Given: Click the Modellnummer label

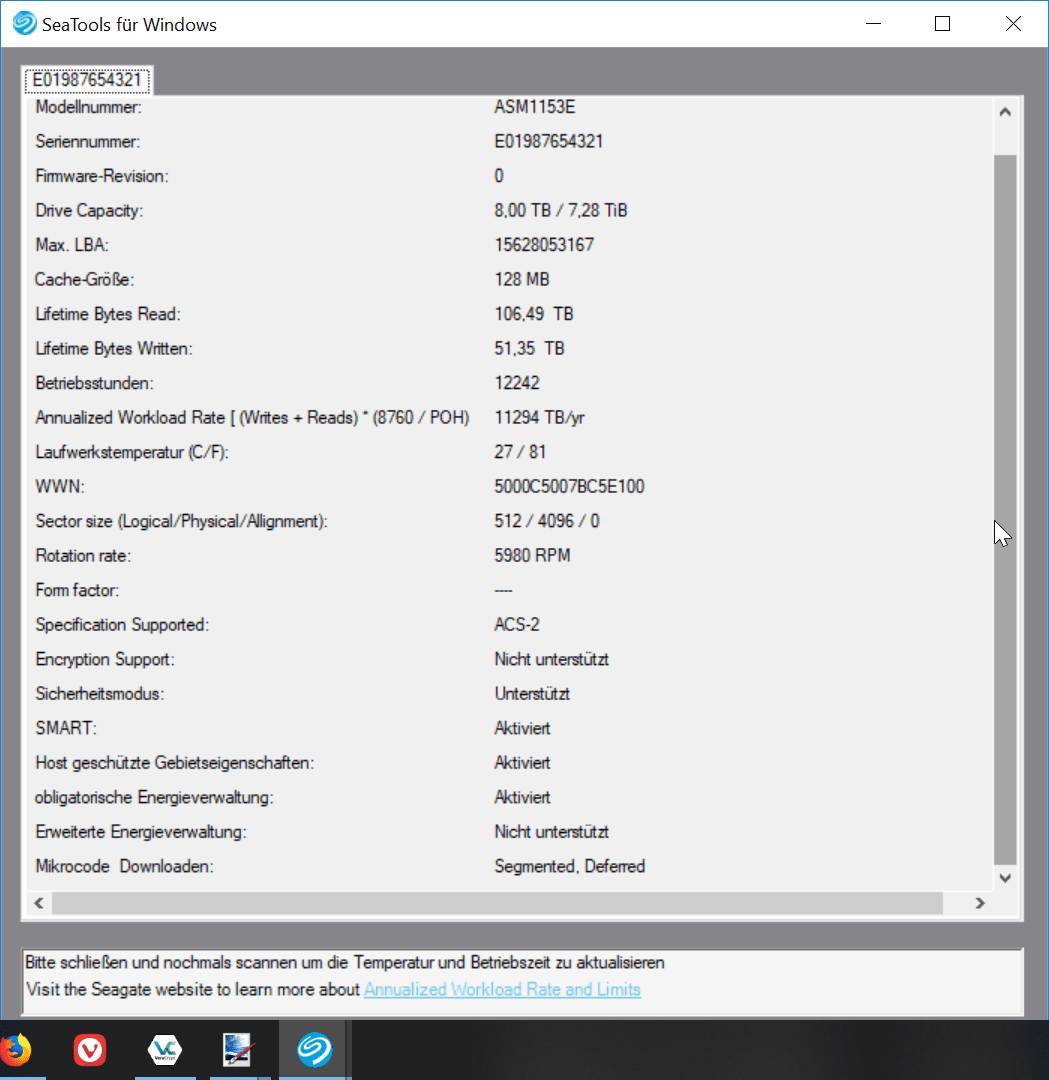Looking at the screenshot, I should pyautogui.click(x=88, y=107).
